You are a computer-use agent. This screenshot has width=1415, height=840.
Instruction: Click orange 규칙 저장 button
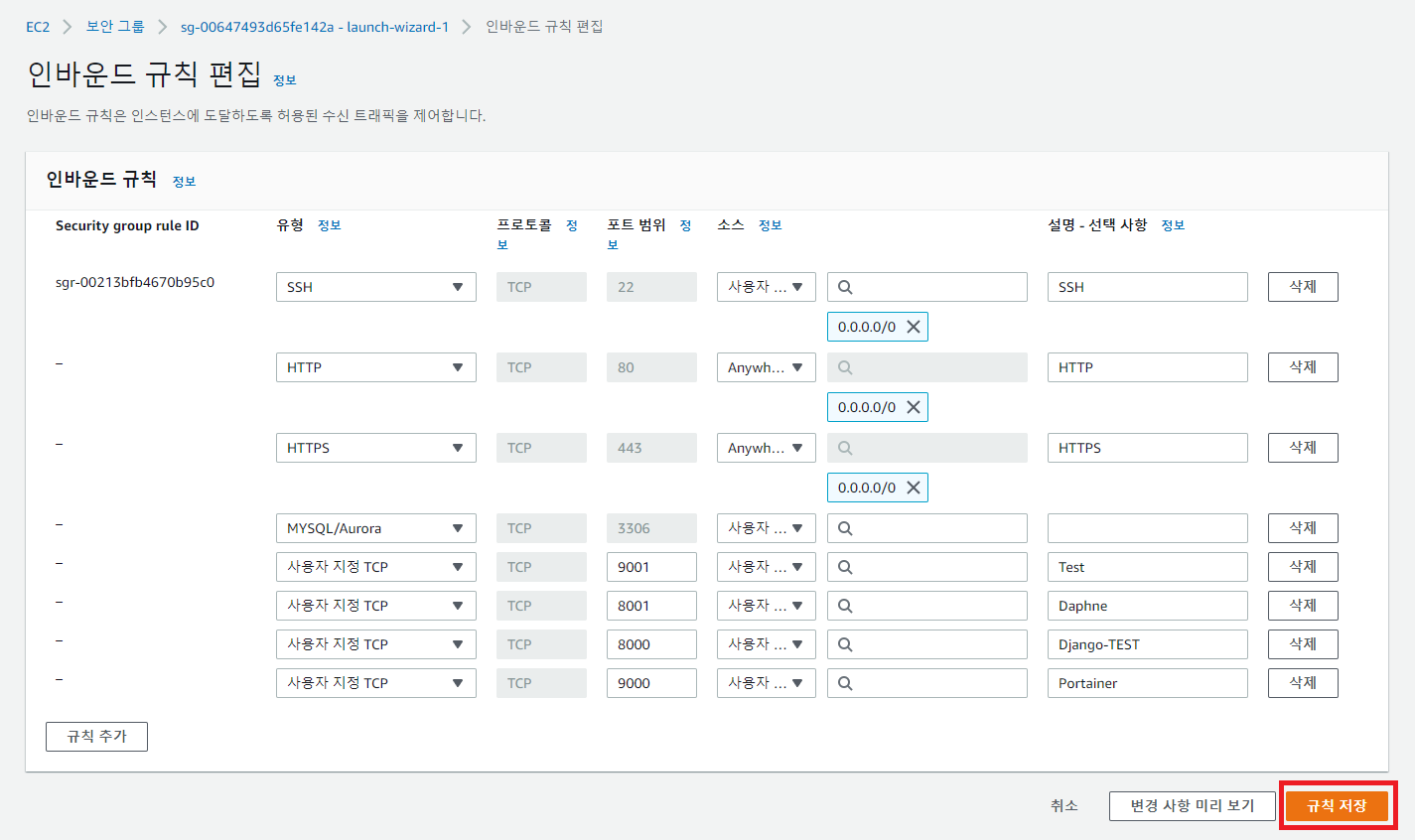pos(1337,806)
